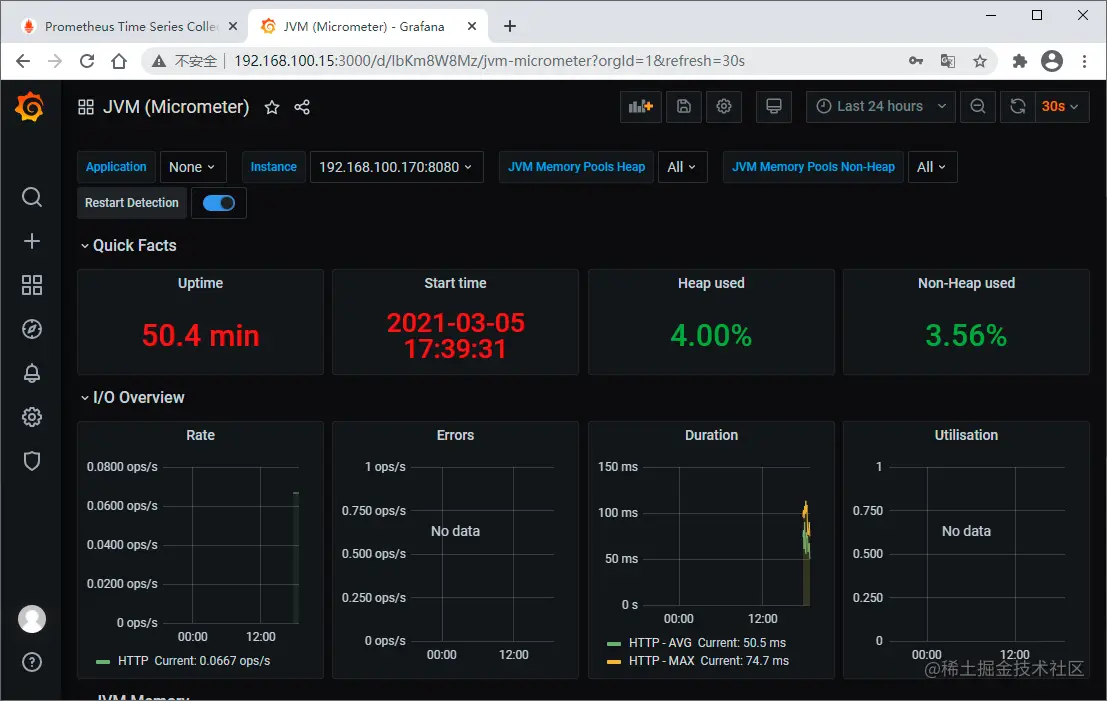This screenshot has width=1107, height=701.
Task: Click the Add panel icon
Action: 640,107
